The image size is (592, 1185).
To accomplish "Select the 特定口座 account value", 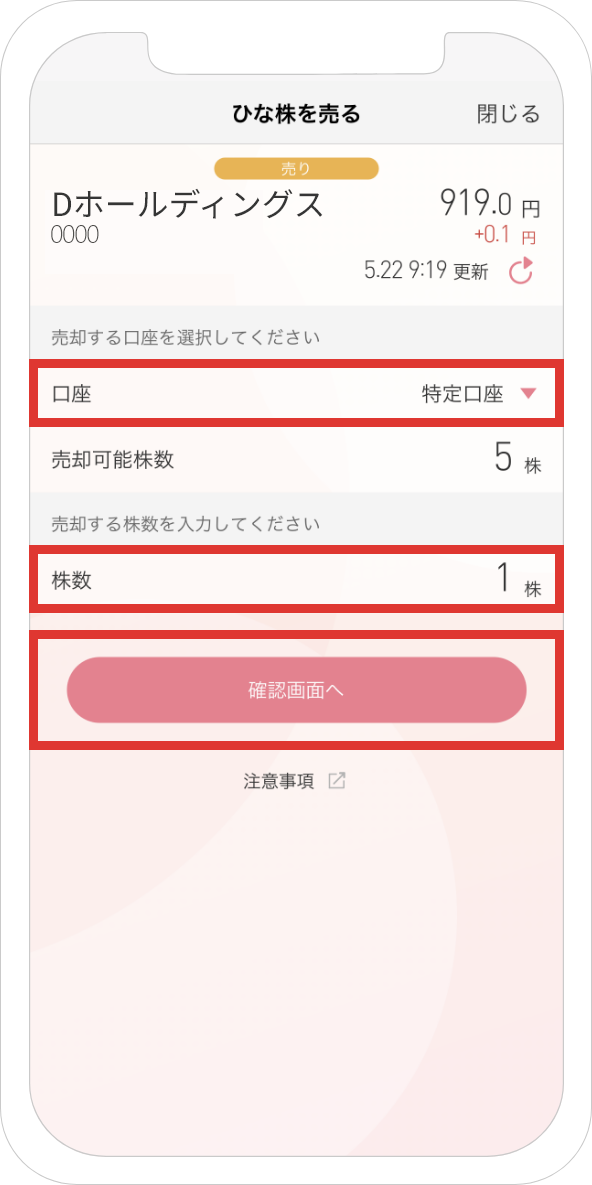I will point(462,393).
